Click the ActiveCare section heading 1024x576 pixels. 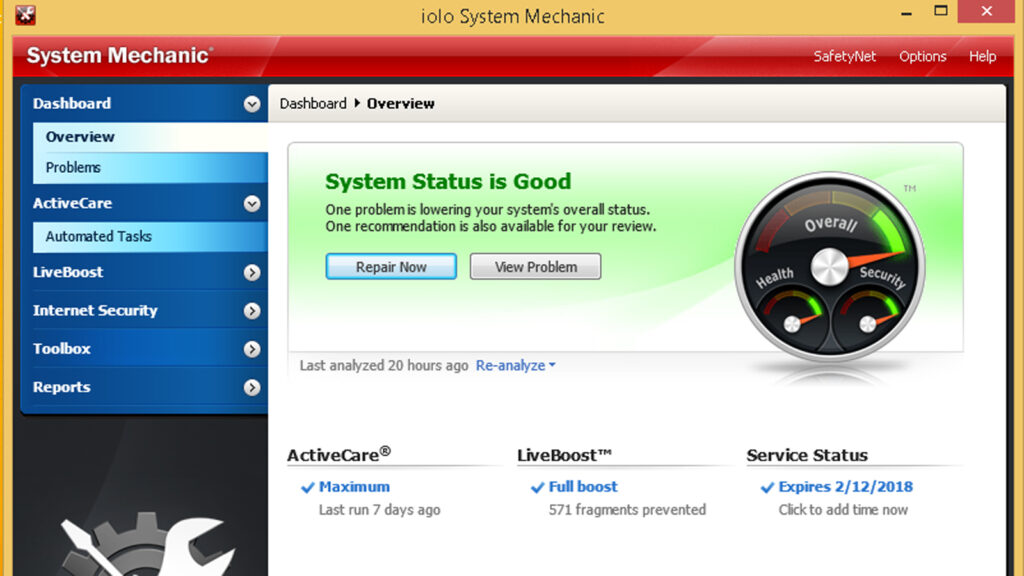pyautogui.click(x=339, y=455)
